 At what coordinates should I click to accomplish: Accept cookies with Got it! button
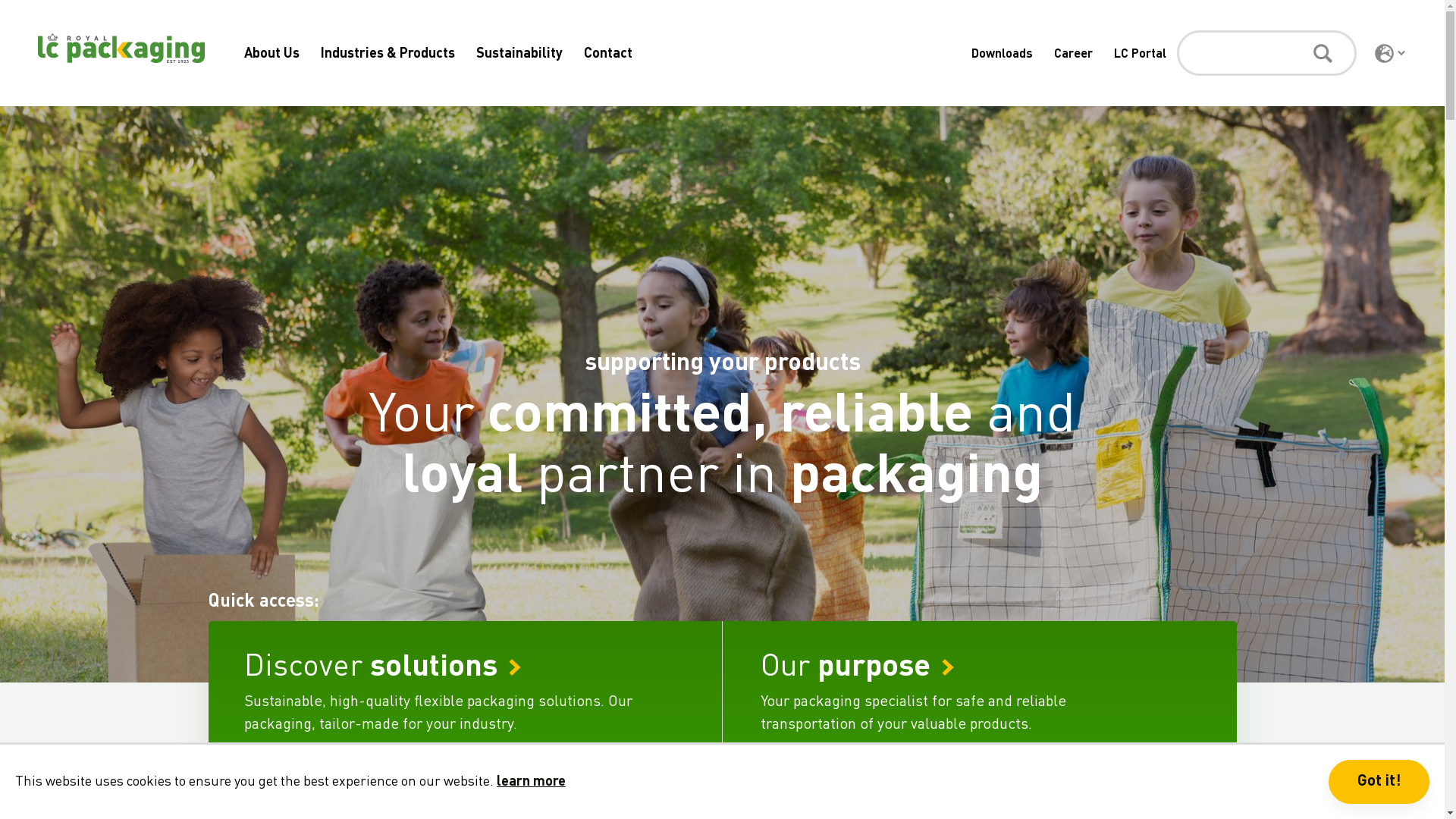coord(1379,782)
